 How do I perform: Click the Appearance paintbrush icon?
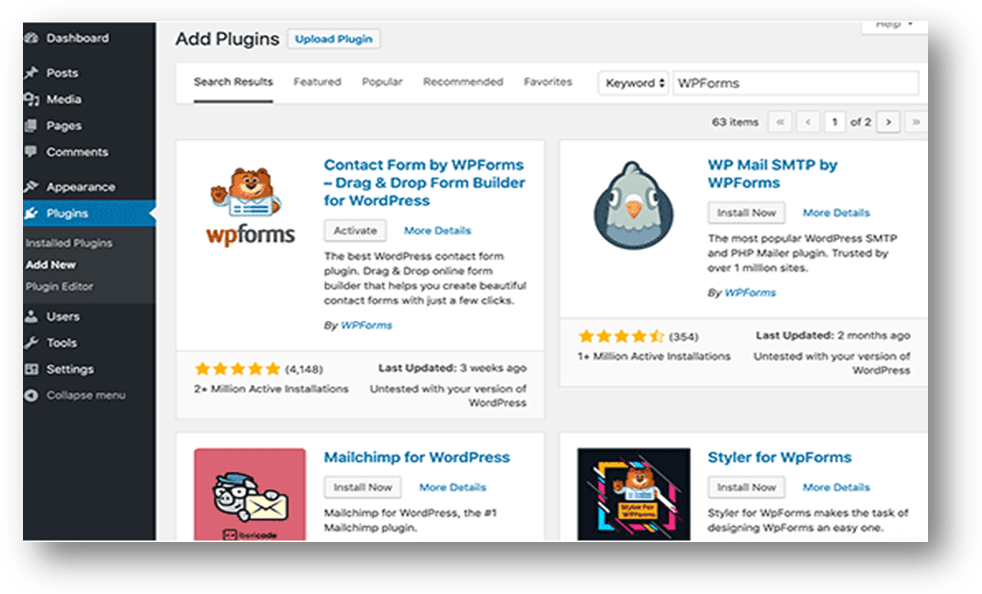coord(31,186)
